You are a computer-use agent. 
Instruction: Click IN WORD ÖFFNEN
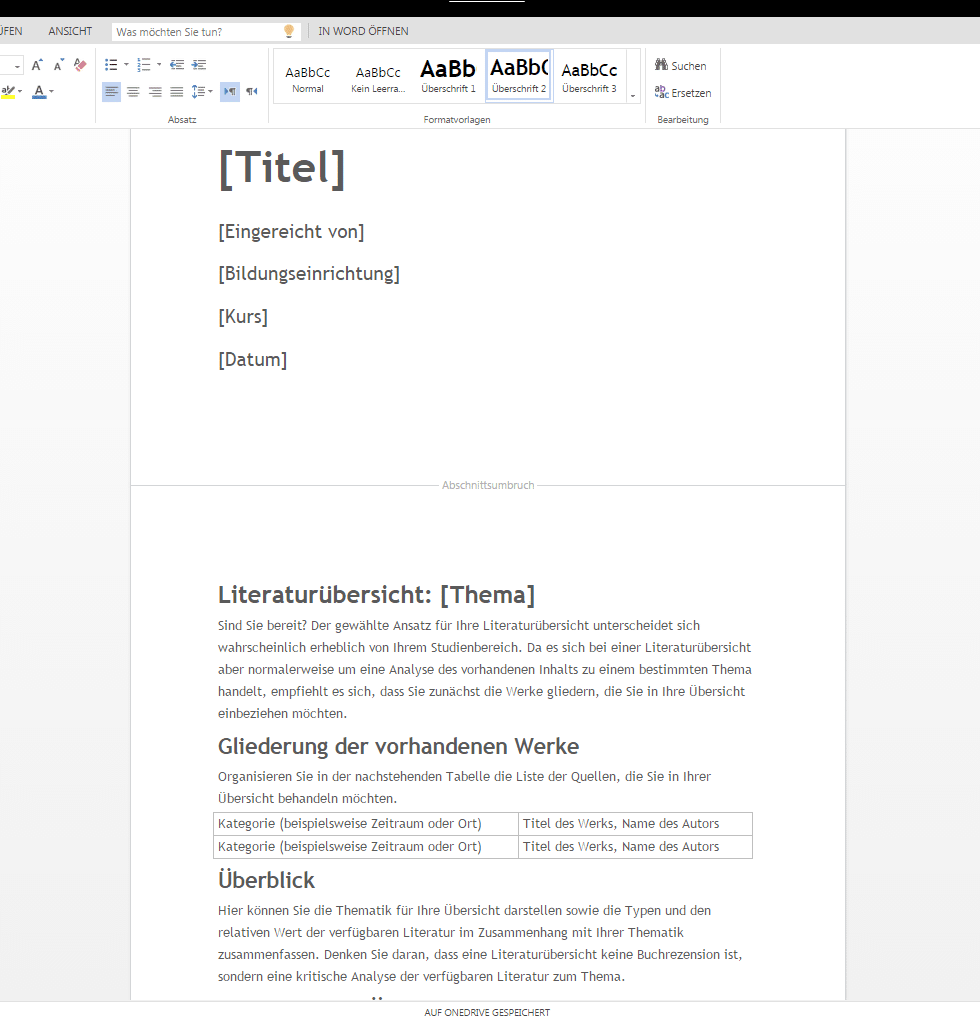363,31
